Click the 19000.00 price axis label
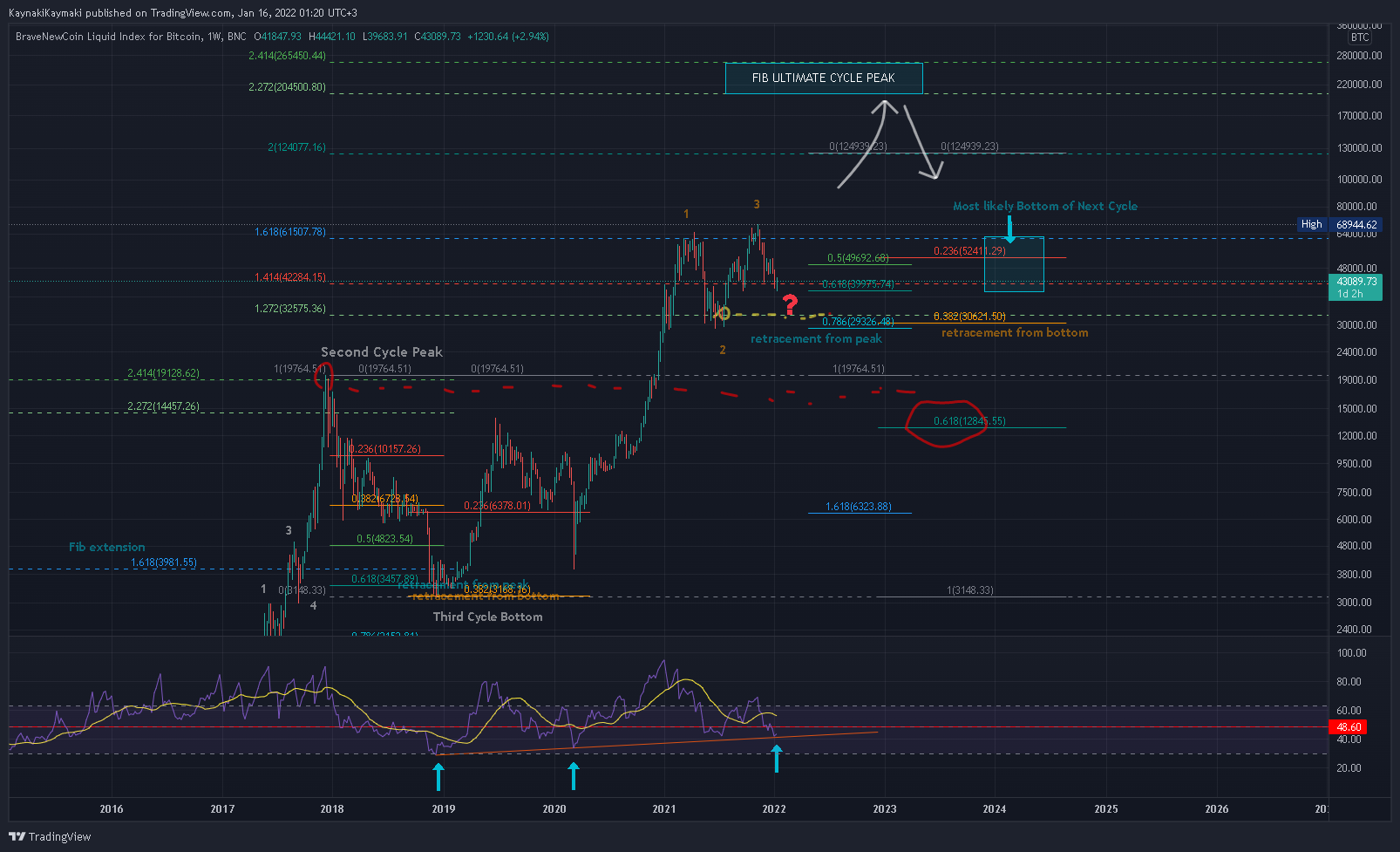This screenshot has width=1400, height=852. pyautogui.click(x=1356, y=380)
